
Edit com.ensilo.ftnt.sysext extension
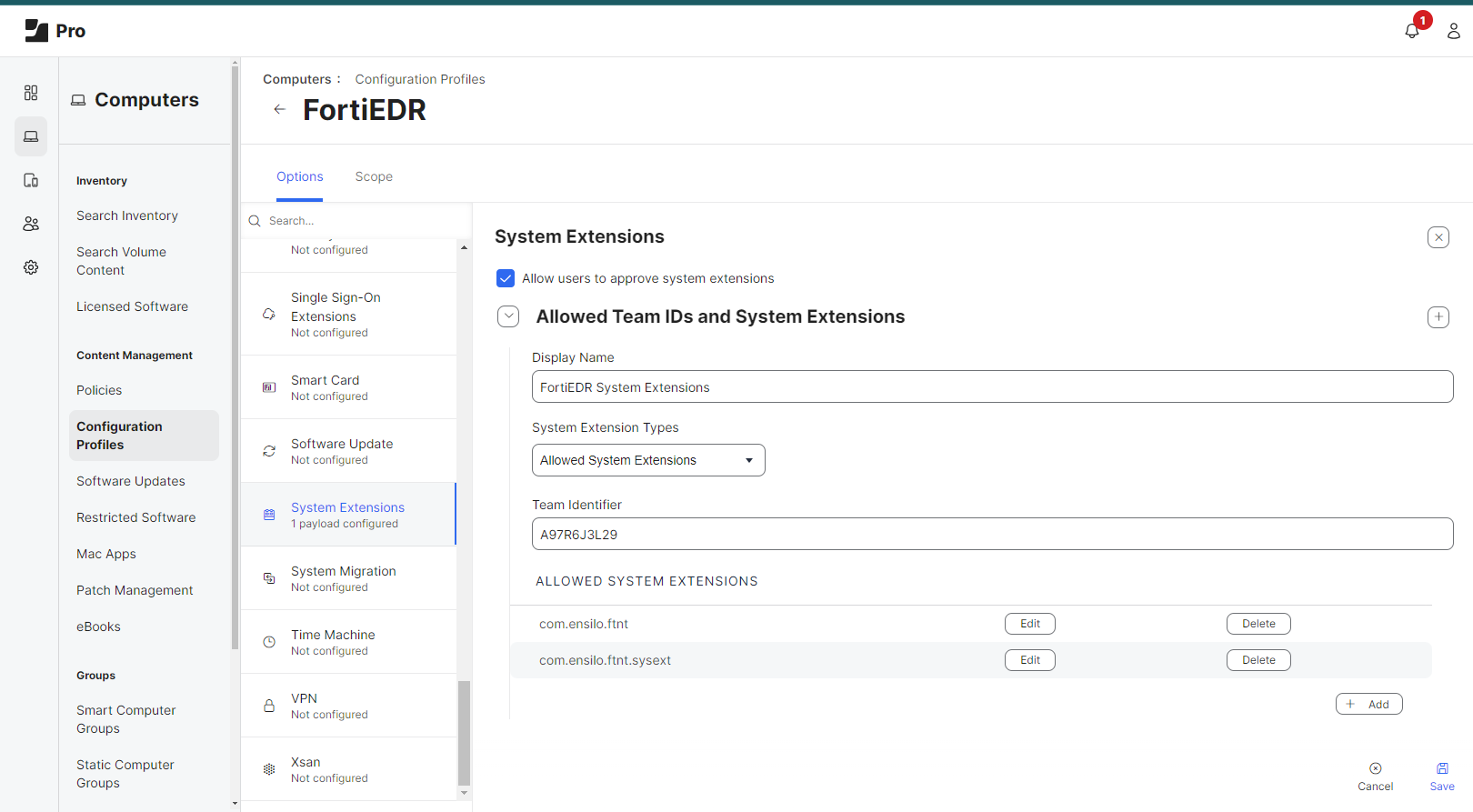click(1030, 660)
